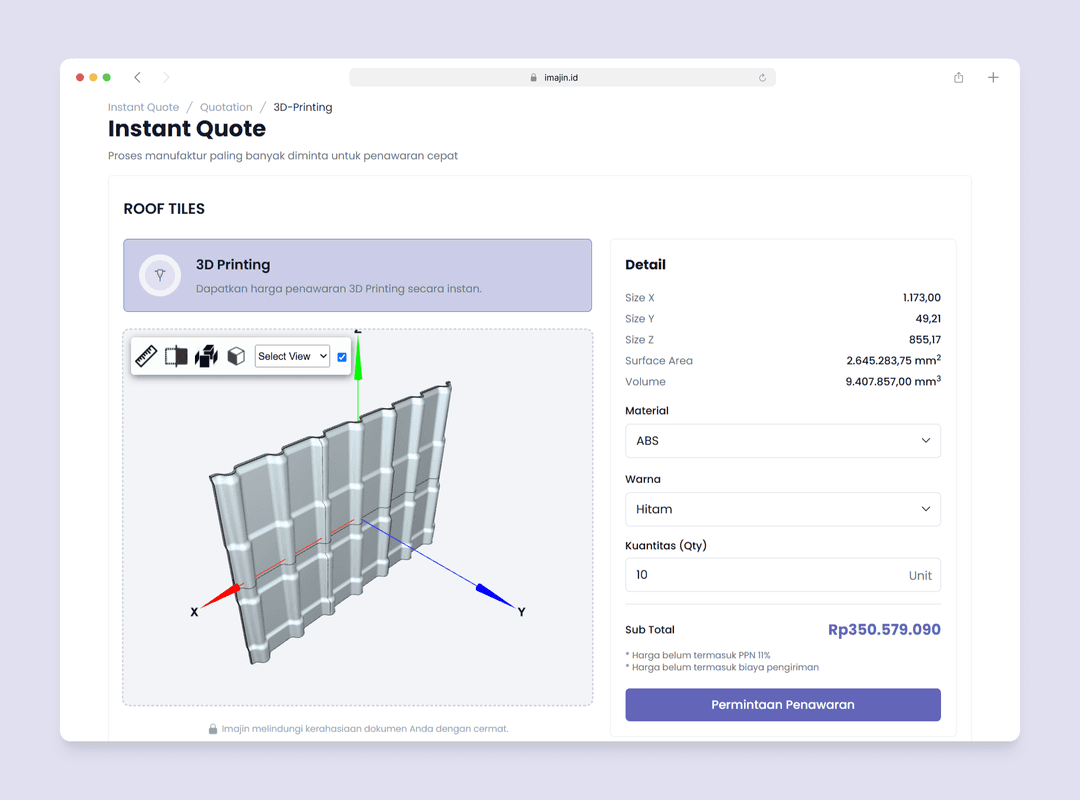This screenshot has width=1080, height=800.
Task: Click the exploded cubes icon
Action: (206, 356)
